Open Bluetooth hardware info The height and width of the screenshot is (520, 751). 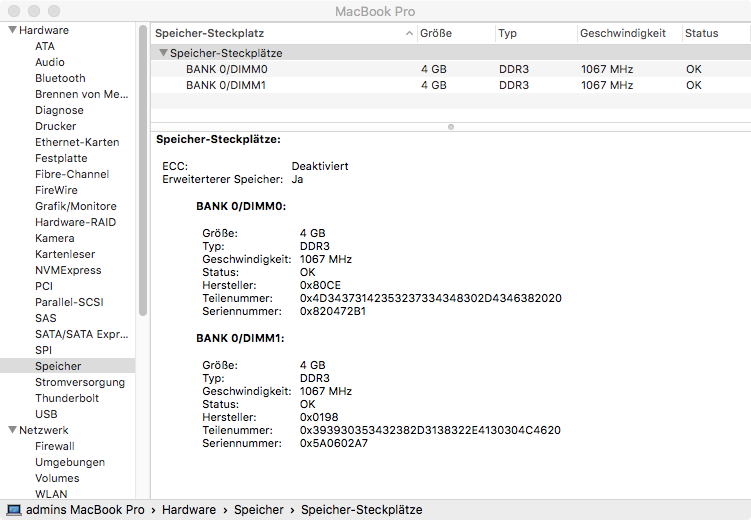coord(60,78)
